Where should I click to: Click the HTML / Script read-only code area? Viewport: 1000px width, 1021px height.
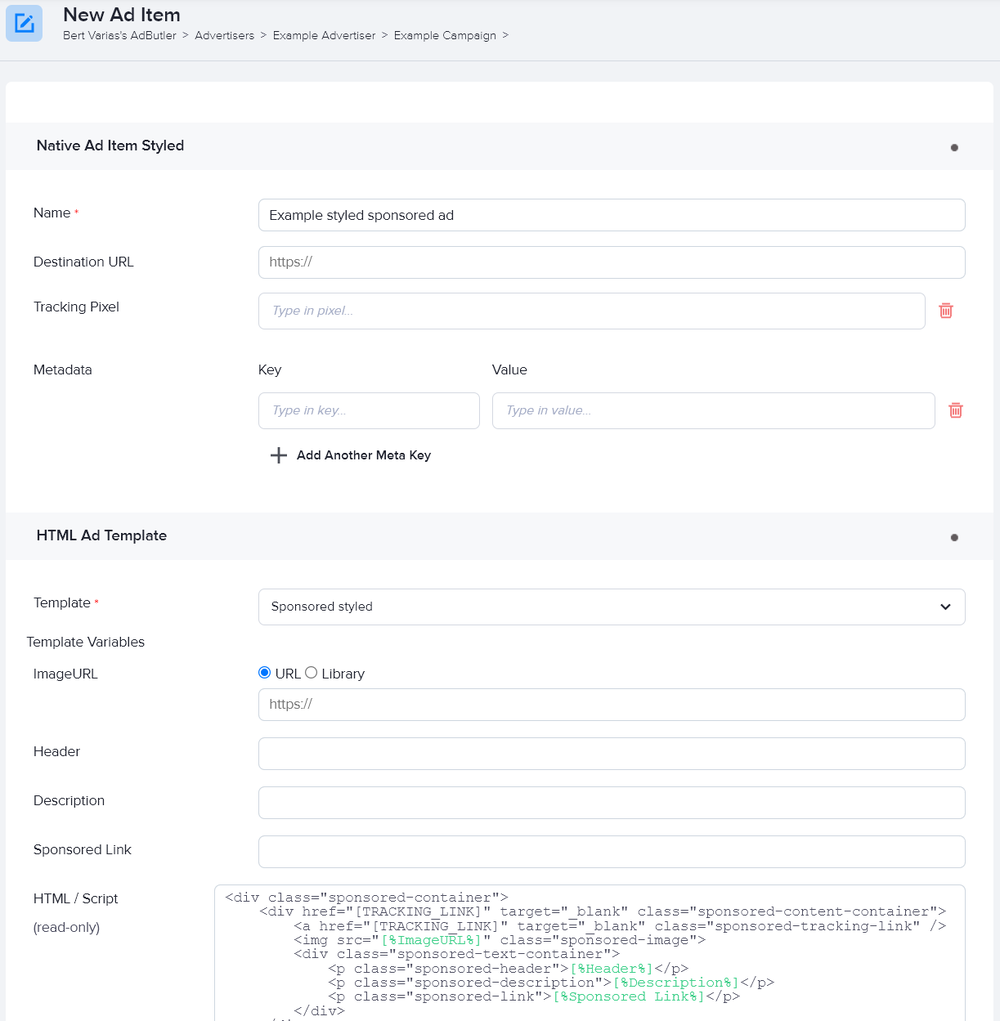point(590,953)
